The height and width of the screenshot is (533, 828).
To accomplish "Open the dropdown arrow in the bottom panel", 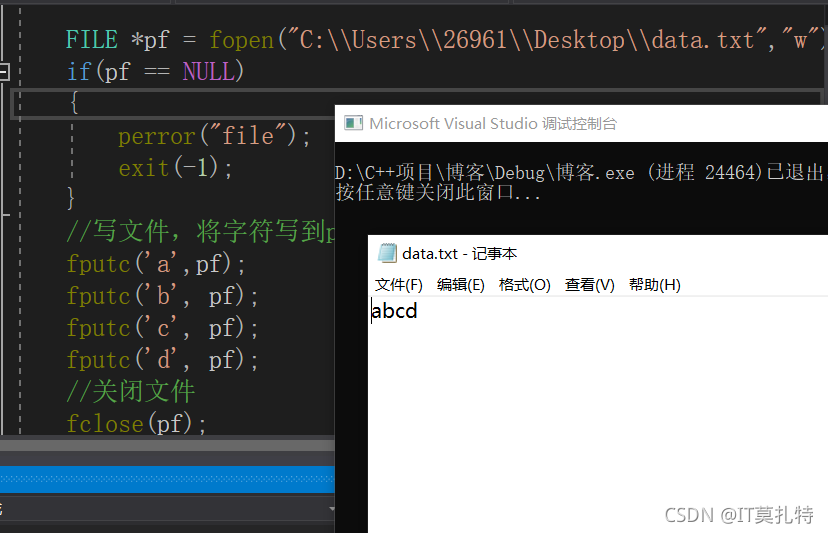I will [332, 509].
